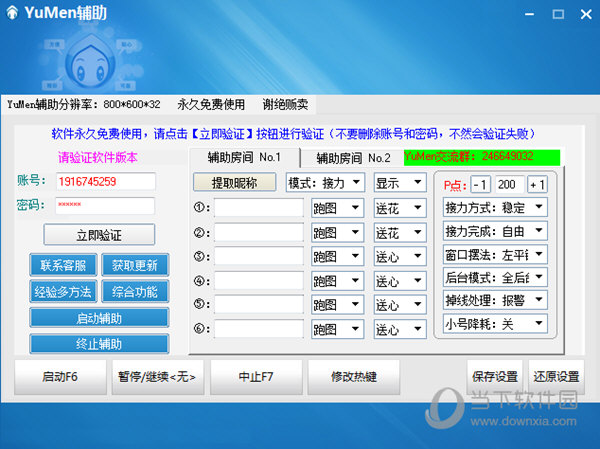Screen dimensions: 600x449
Task: Switch to 辅助房间 No.2 tab
Action: coord(353,158)
